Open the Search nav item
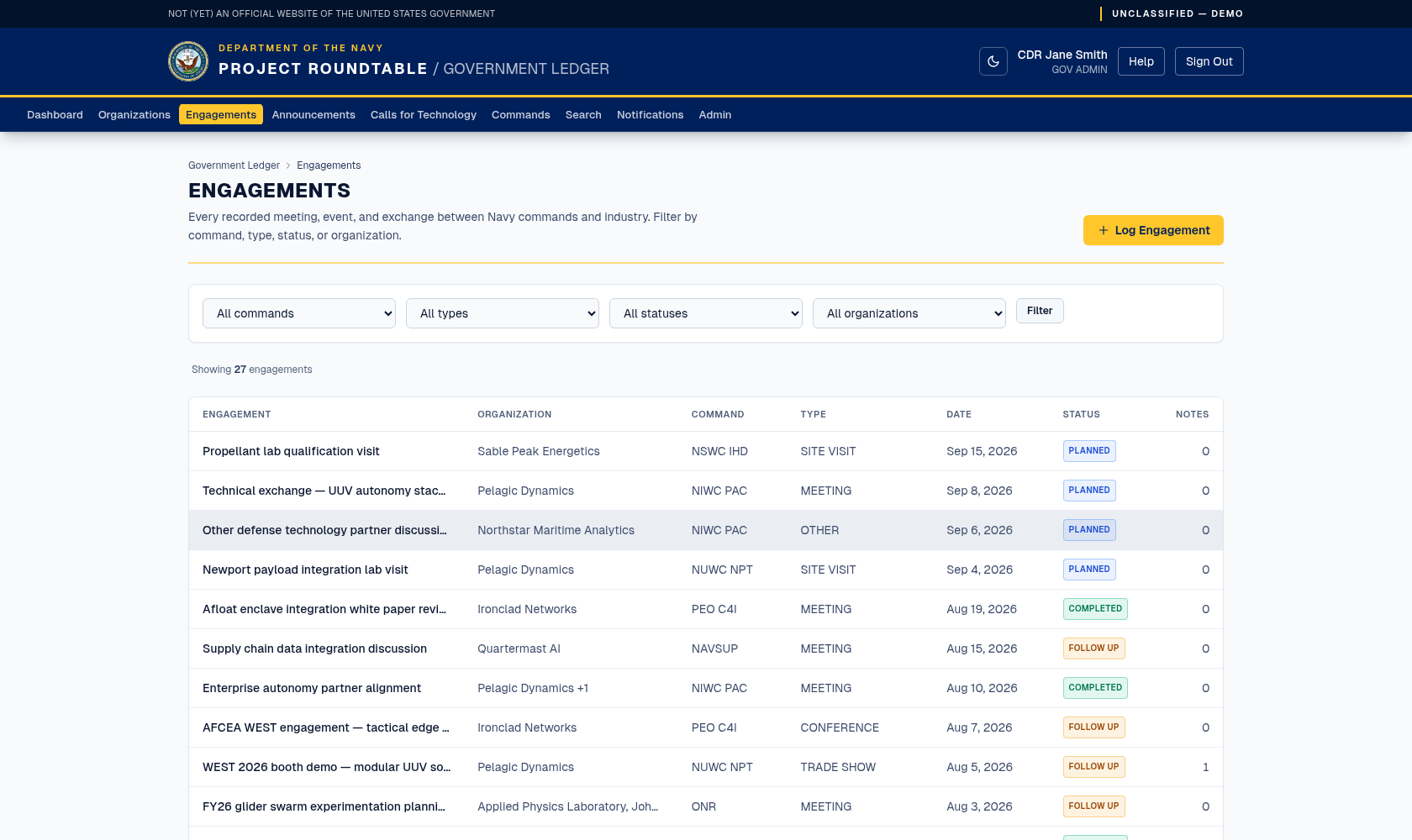Screen dimensions: 1412x840 583,114
